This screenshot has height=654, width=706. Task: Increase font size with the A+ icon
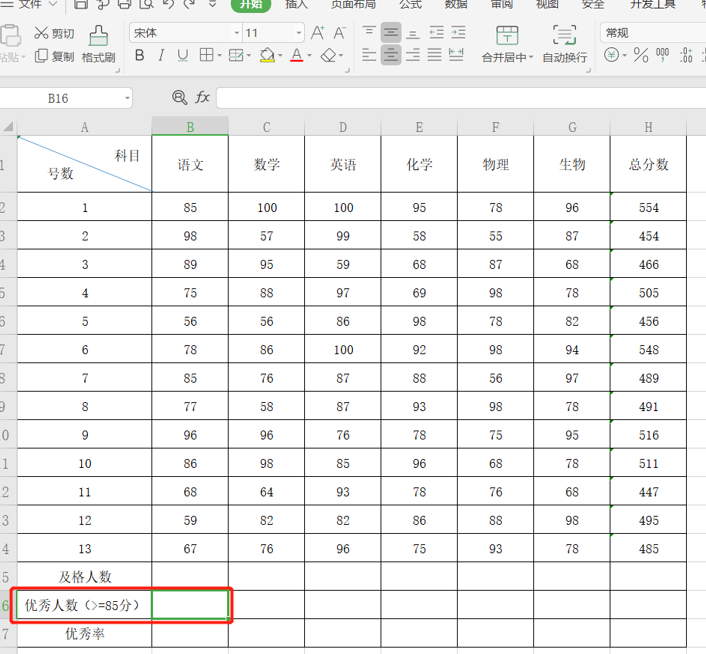317,33
